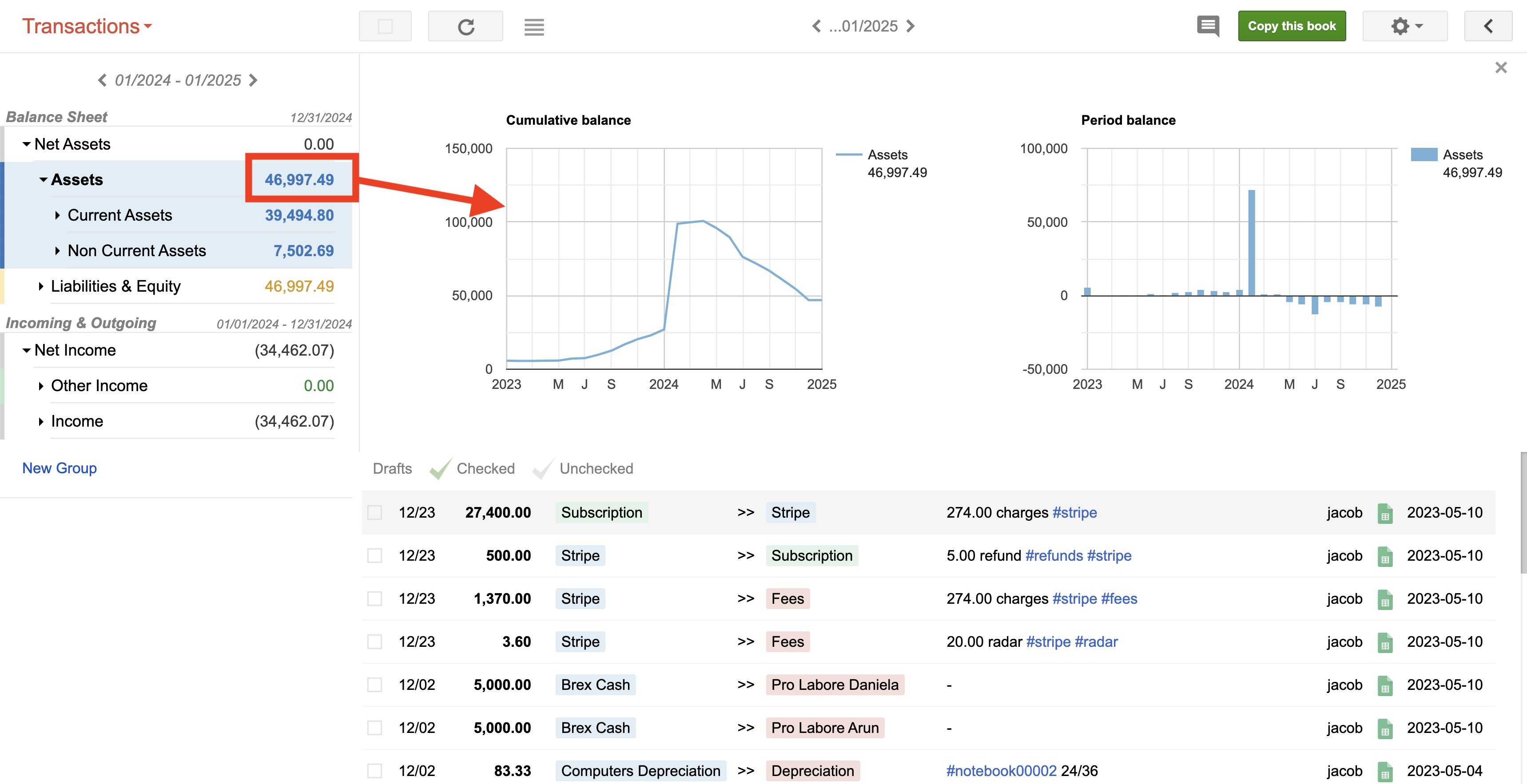Open the comments chat bubble icon

[1208, 26]
